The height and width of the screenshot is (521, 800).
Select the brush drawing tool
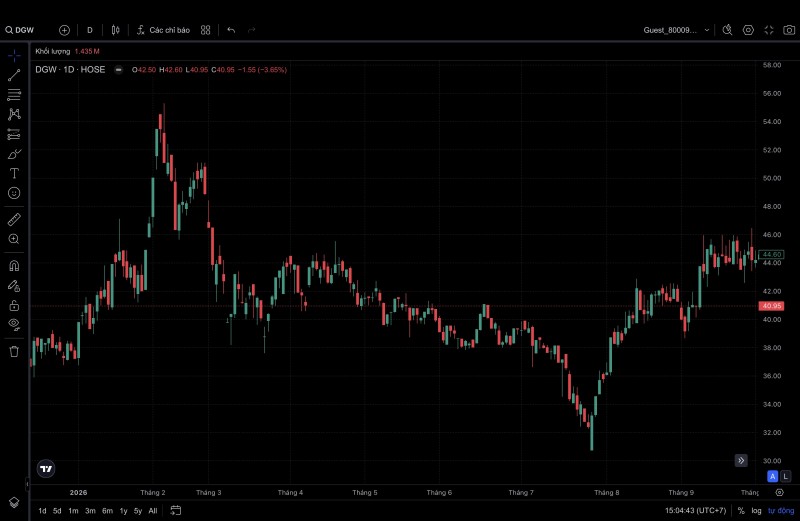click(x=14, y=154)
